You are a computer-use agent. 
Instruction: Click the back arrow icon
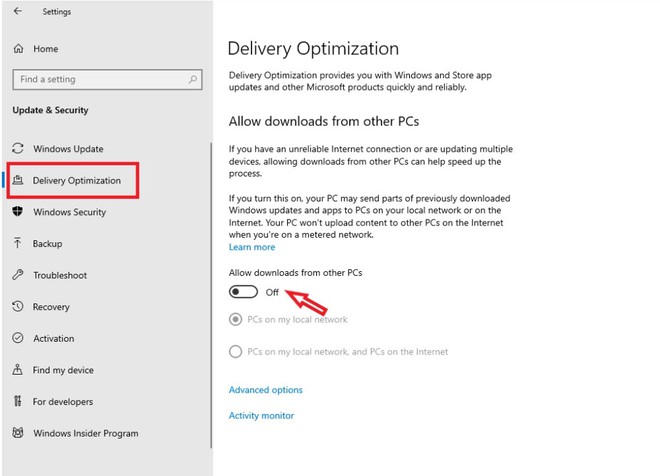(x=18, y=11)
